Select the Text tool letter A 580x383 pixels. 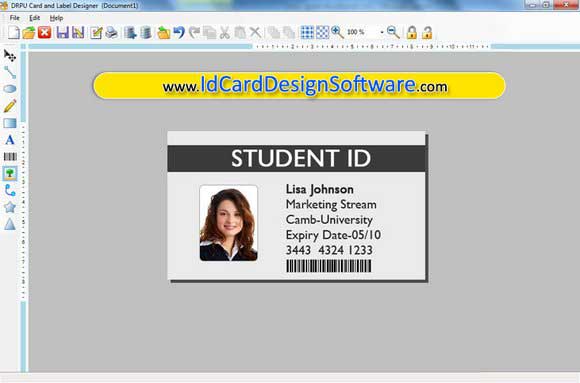click(x=10, y=140)
